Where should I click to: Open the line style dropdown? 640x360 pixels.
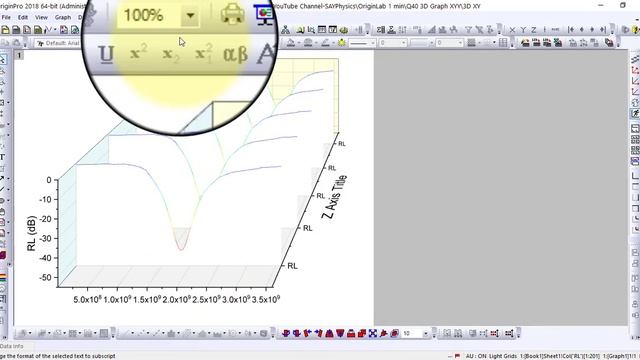click(362, 43)
